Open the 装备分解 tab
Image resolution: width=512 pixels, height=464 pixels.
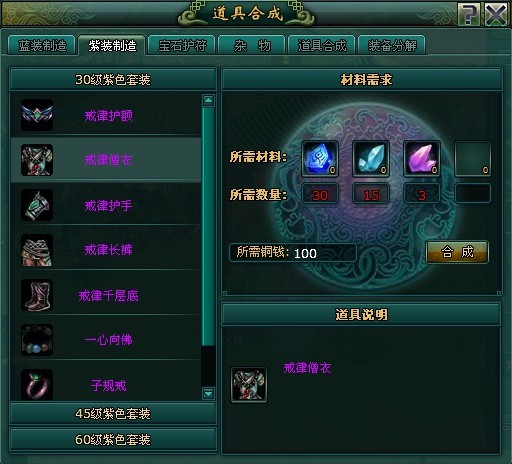pyautogui.click(x=392, y=45)
